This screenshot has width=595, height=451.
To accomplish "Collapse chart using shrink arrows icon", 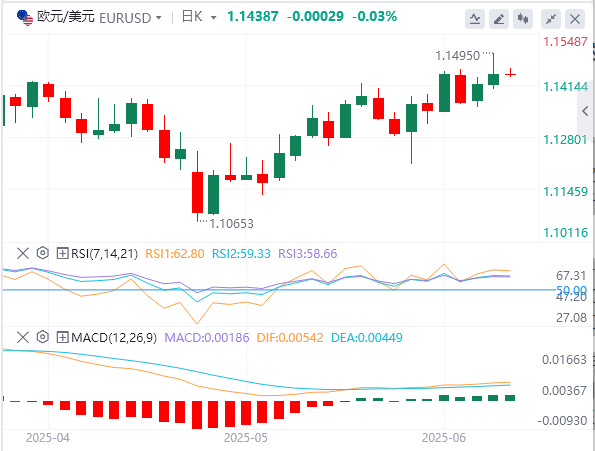I will pos(551,19).
